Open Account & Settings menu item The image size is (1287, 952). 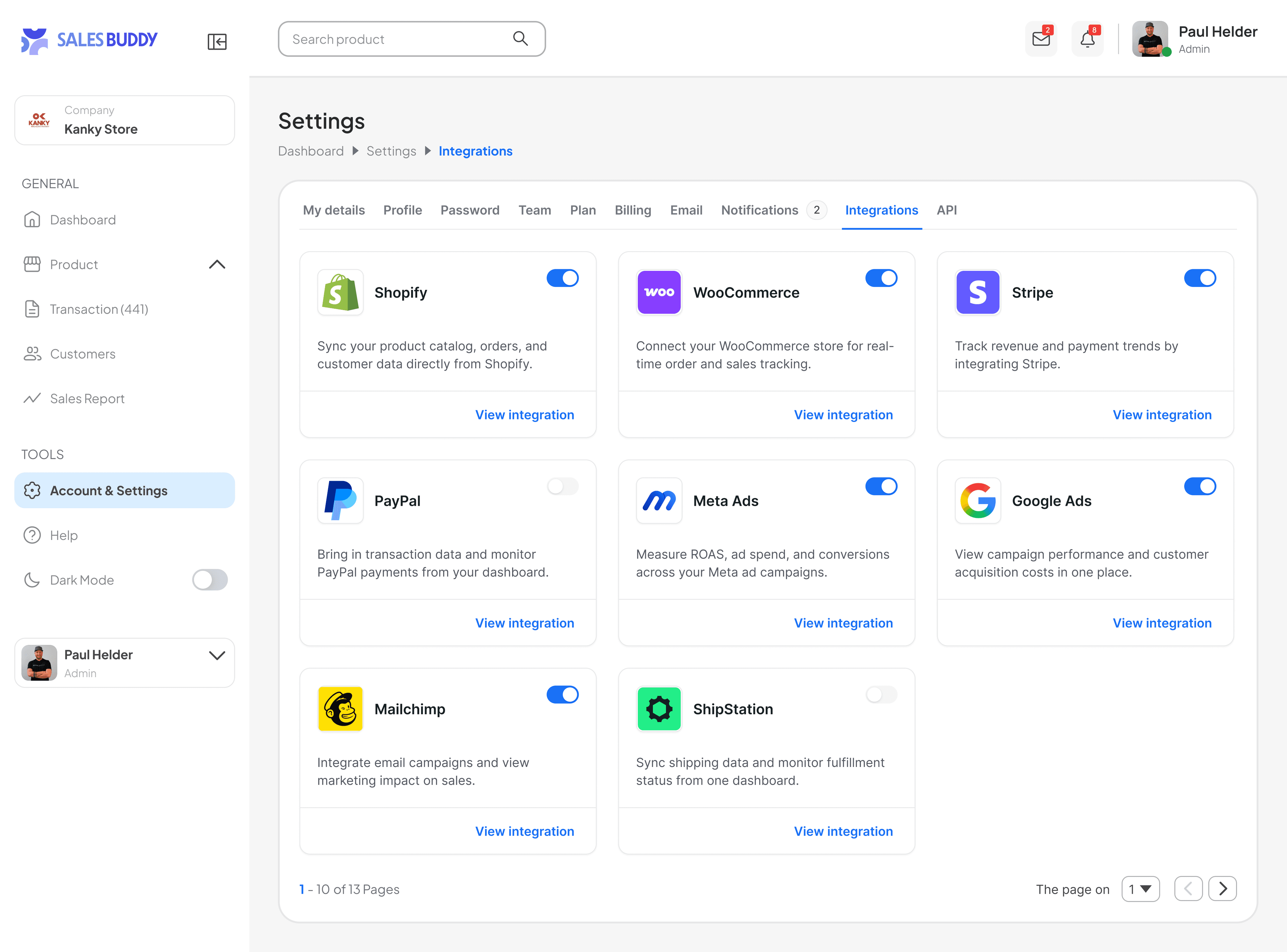124,490
